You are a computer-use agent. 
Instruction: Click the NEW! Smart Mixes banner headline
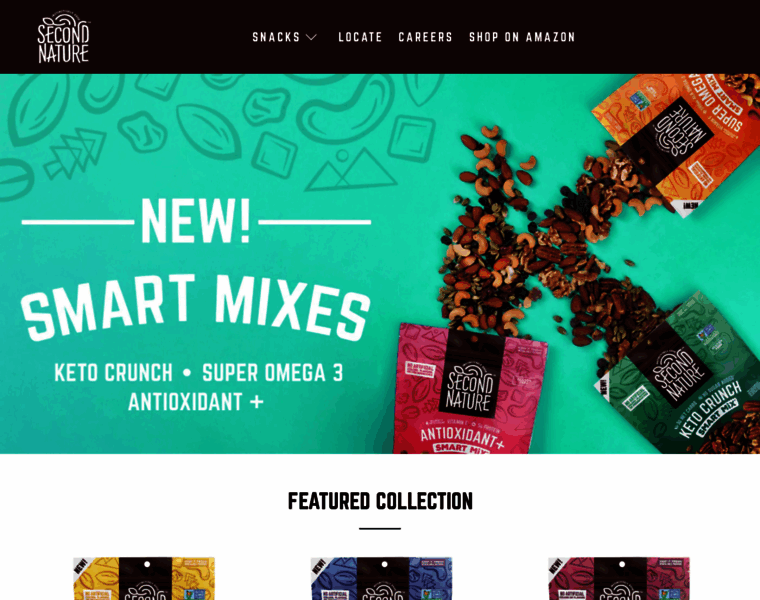click(196, 269)
